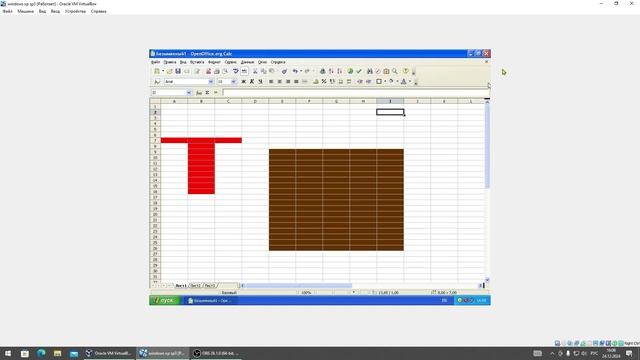Open the Background Color dropdown arrow
Screen dimensions: 640x360
pos(397,82)
